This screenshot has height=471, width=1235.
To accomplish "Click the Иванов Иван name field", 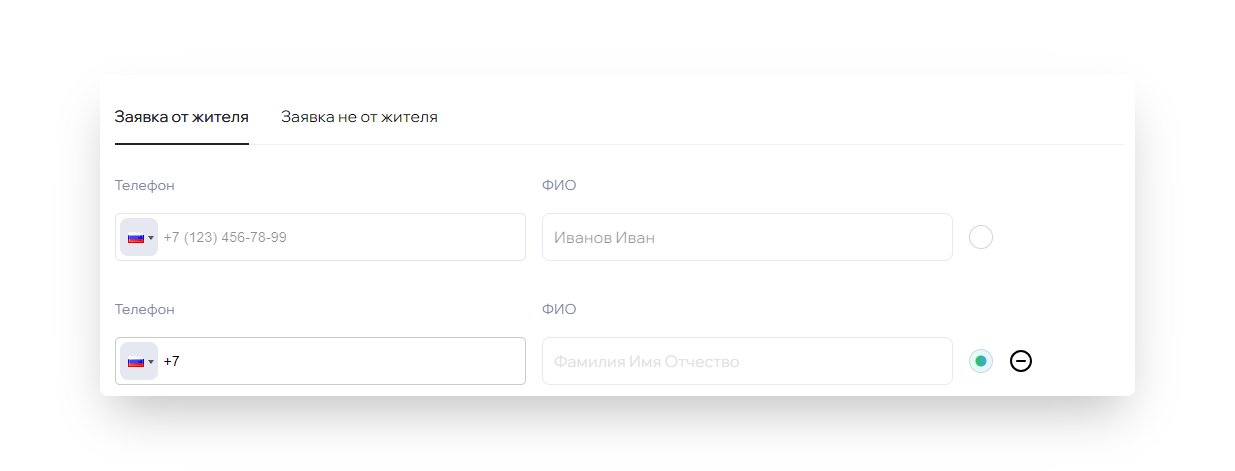I will pyautogui.click(x=747, y=237).
